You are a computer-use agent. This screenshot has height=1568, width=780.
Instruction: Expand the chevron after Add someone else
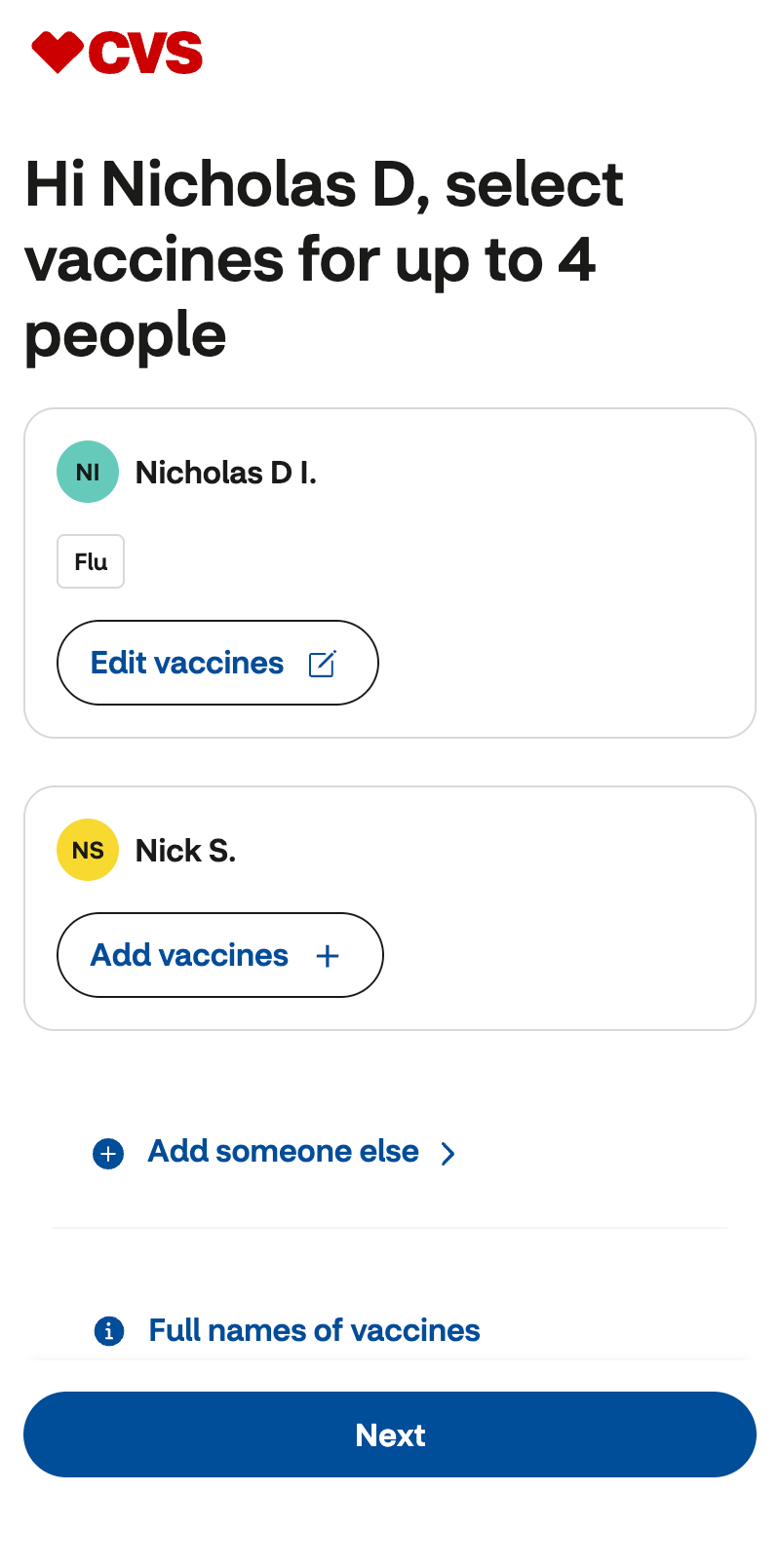pyautogui.click(x=448, y=1154)
